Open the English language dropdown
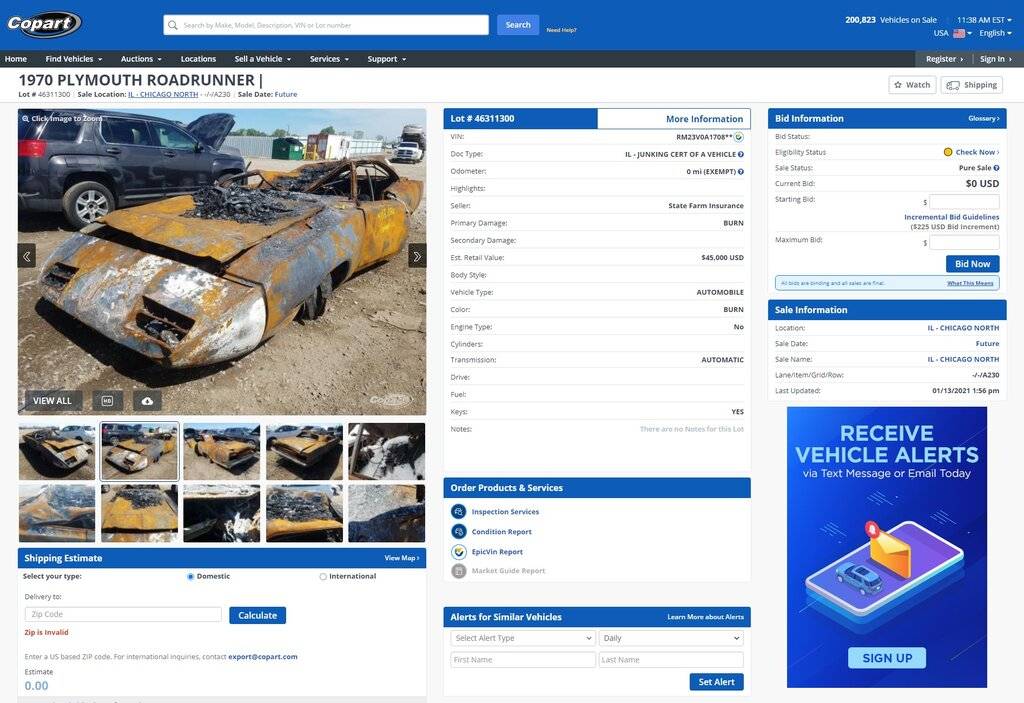 [996, 33]
